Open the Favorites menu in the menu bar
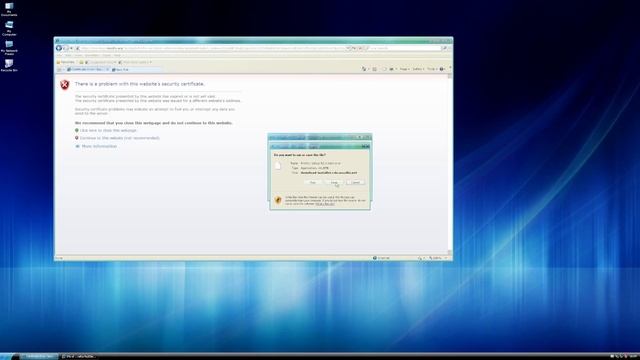Screen dimensions: 640x360 92,56
